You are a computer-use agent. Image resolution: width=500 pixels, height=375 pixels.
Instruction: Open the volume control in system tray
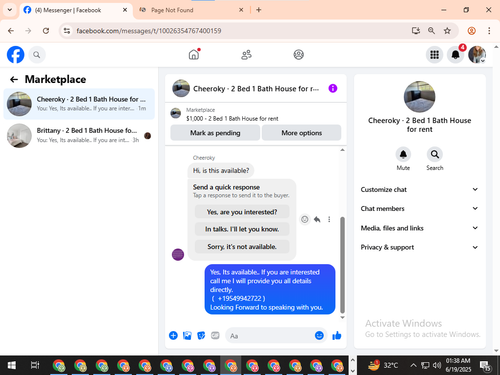pos(437,365)
